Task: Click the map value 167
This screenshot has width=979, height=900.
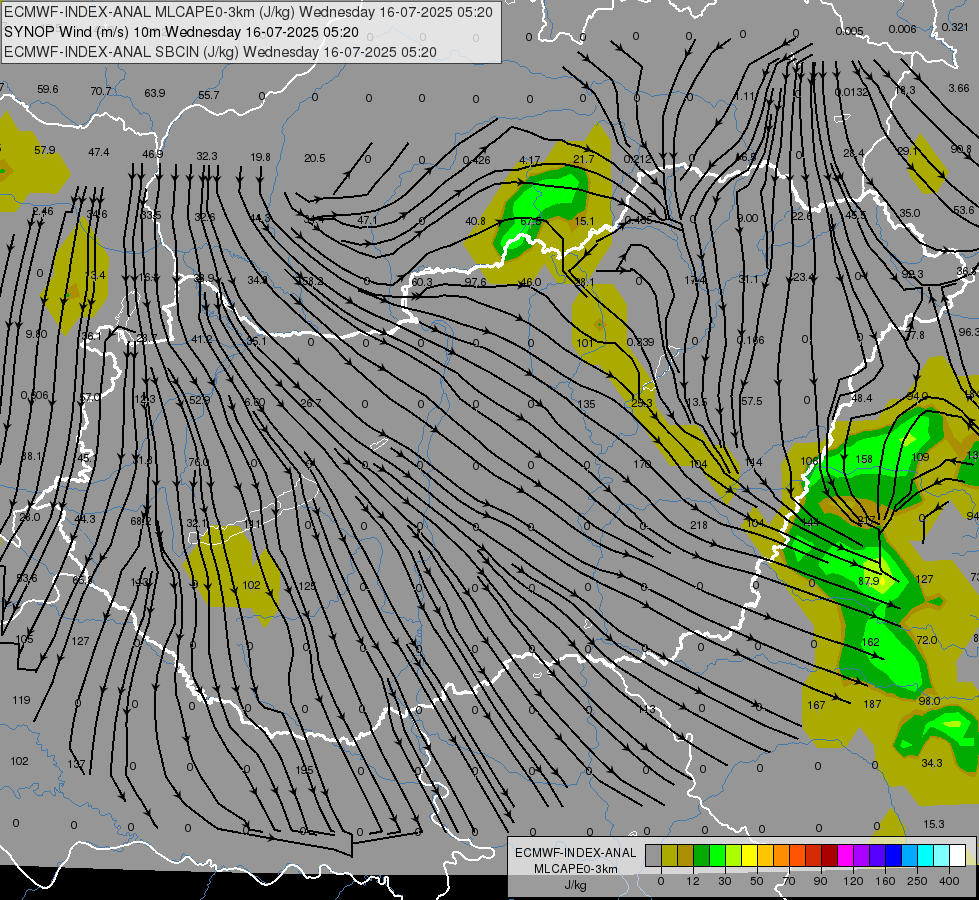Action: point(817,705)
